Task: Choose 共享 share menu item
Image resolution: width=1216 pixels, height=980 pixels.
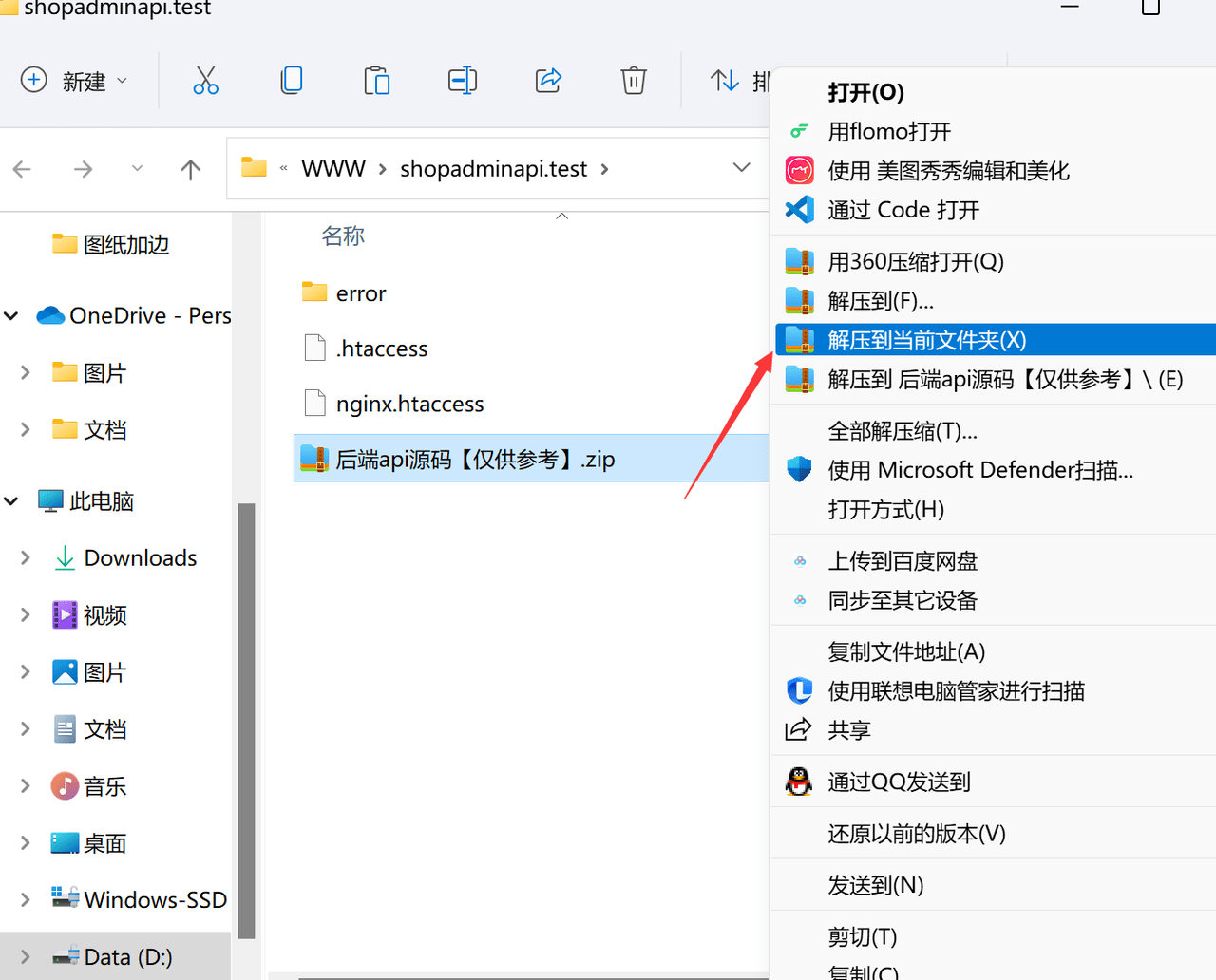Action: 993,729
